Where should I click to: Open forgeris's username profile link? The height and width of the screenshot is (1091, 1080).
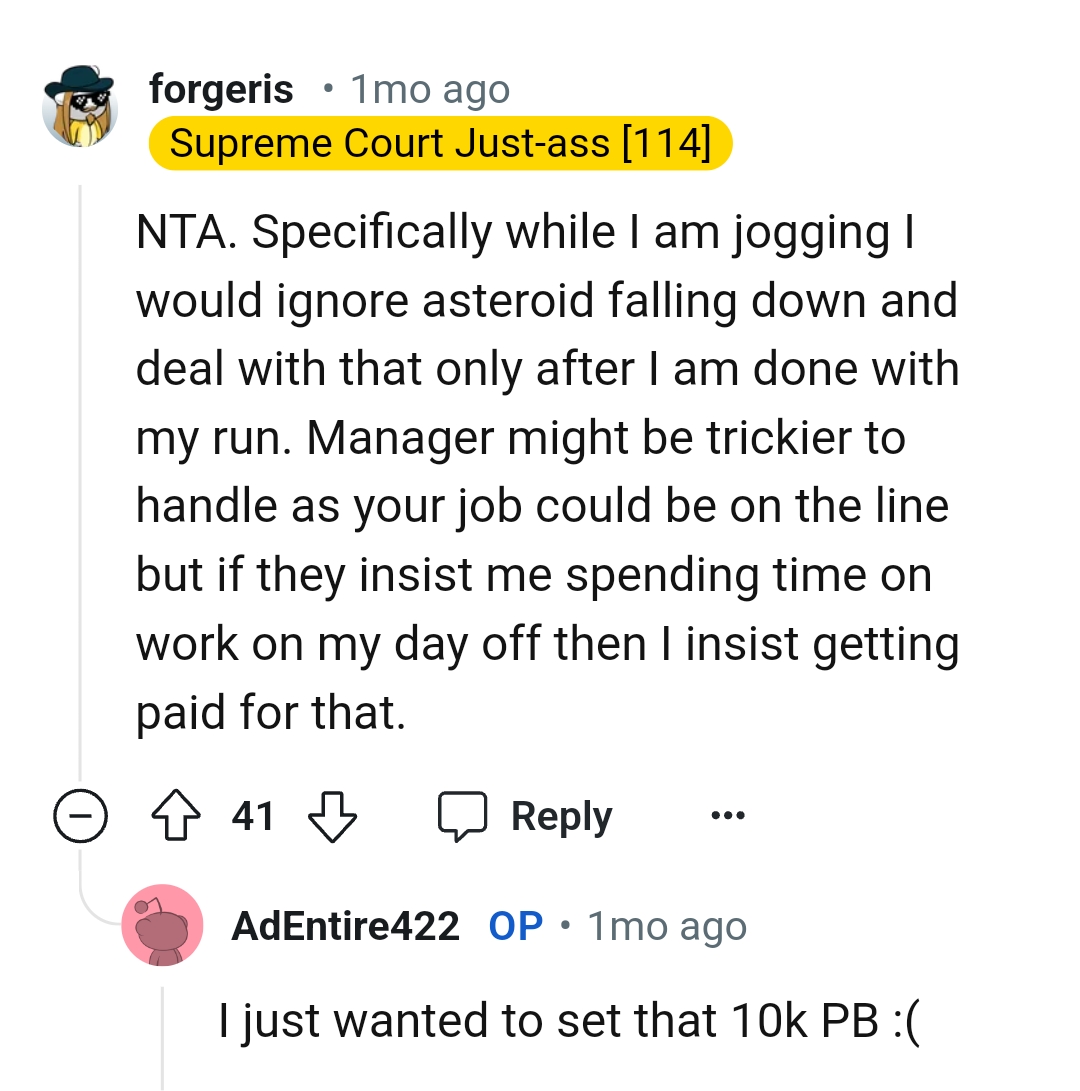221,88
